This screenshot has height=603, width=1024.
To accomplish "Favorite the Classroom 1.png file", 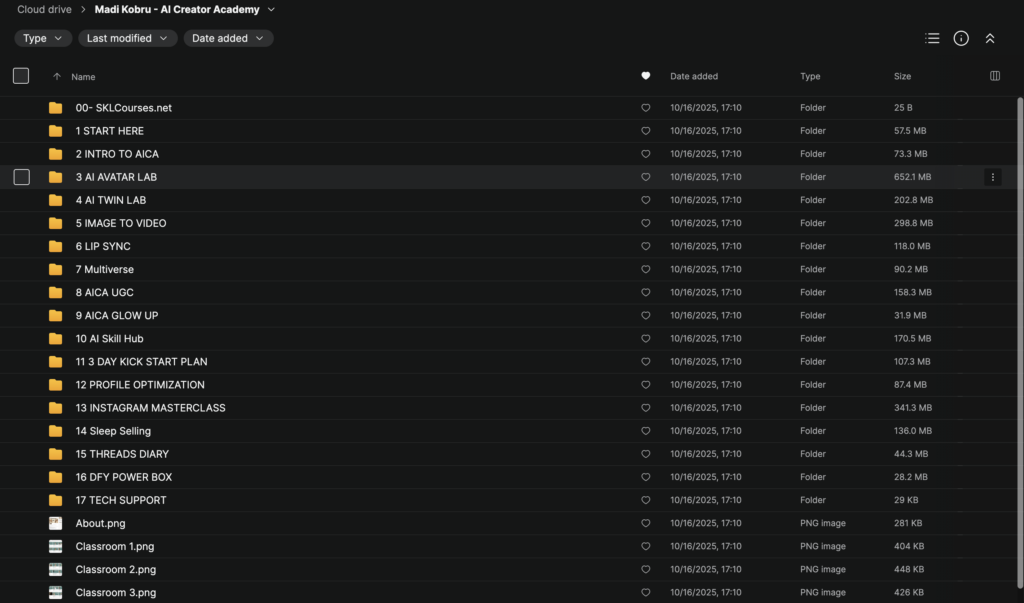I will [646, 546].
